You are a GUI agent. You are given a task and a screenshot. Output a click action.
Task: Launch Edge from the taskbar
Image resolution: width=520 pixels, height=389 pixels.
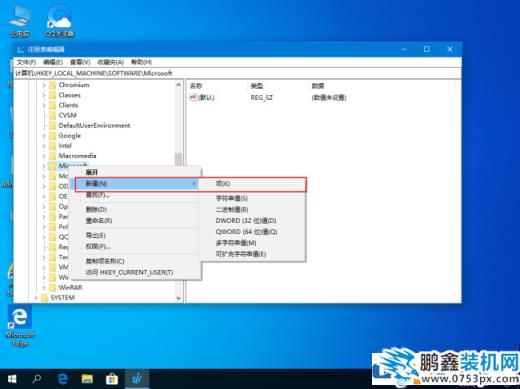[62, 379]
